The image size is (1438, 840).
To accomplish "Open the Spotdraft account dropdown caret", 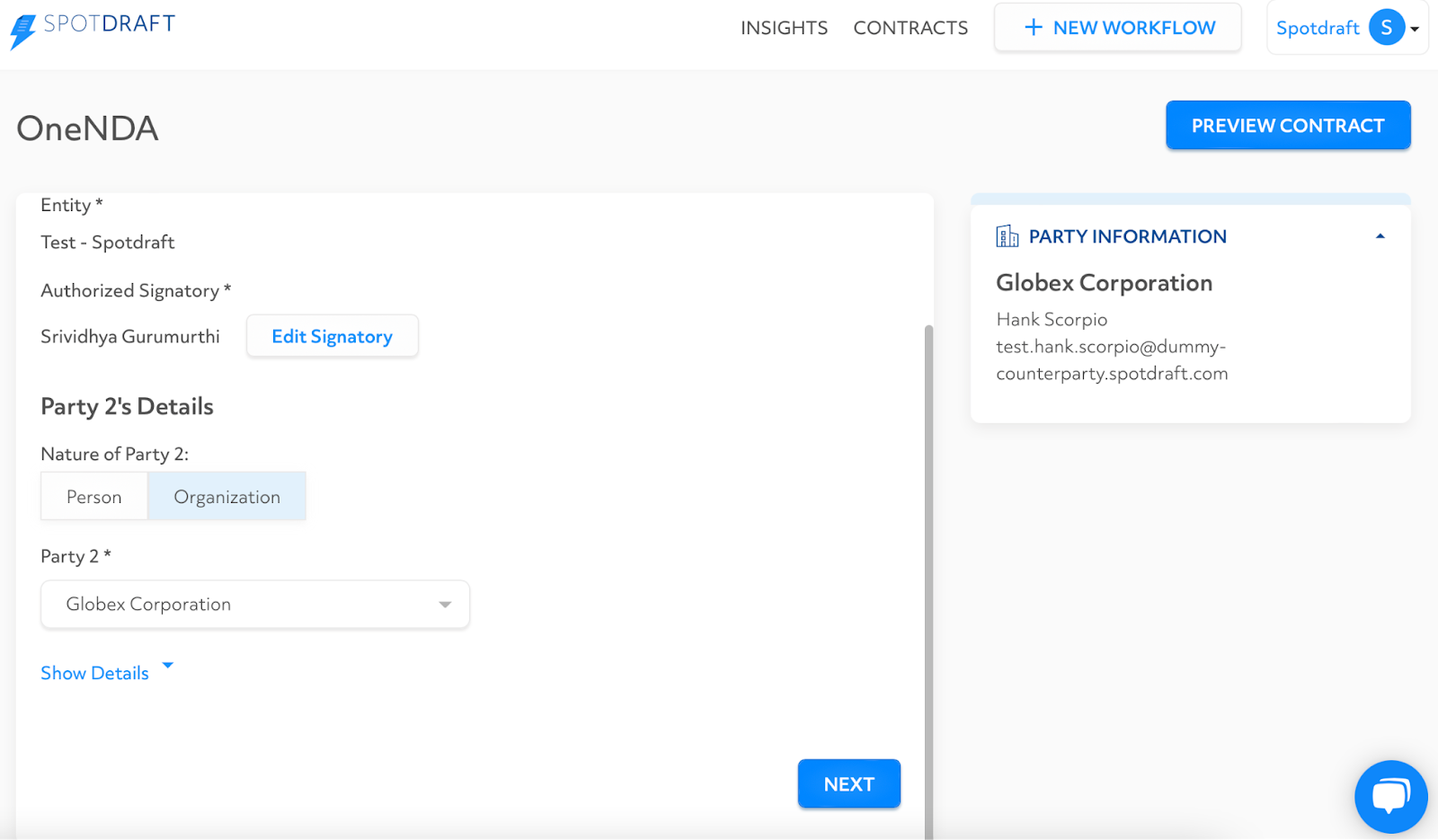I will click(1415, 29).
